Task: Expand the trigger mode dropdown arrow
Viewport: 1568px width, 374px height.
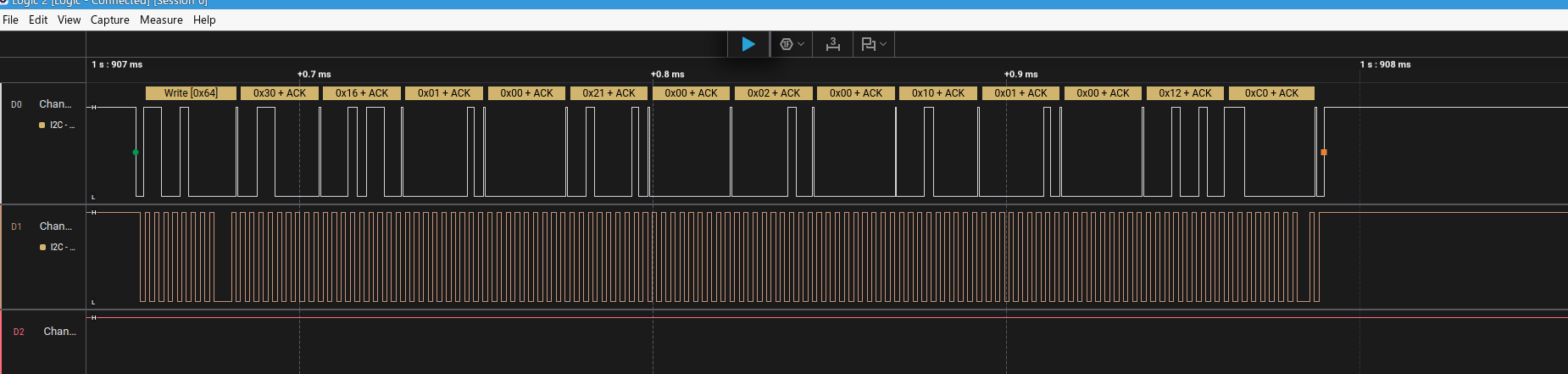Action: coord(801,44)
